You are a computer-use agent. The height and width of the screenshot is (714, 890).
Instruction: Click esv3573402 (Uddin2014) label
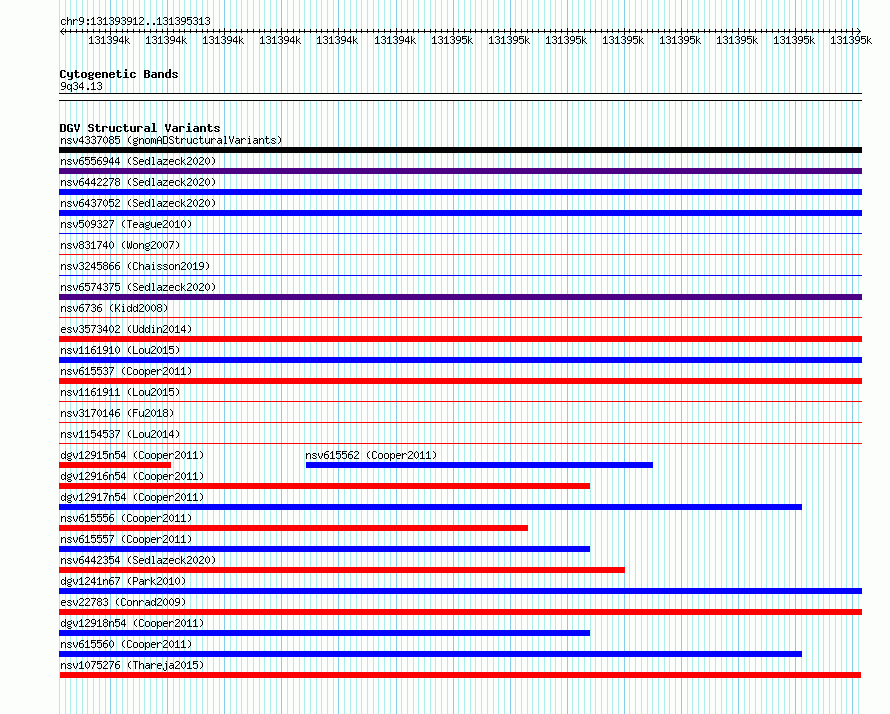point(126,329)
